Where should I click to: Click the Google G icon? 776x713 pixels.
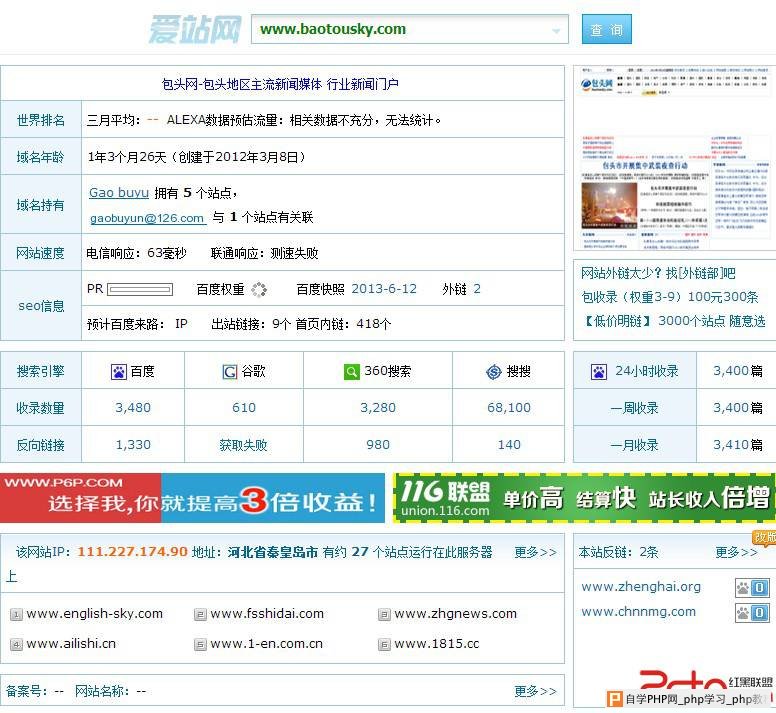click(x=230, y=372)
